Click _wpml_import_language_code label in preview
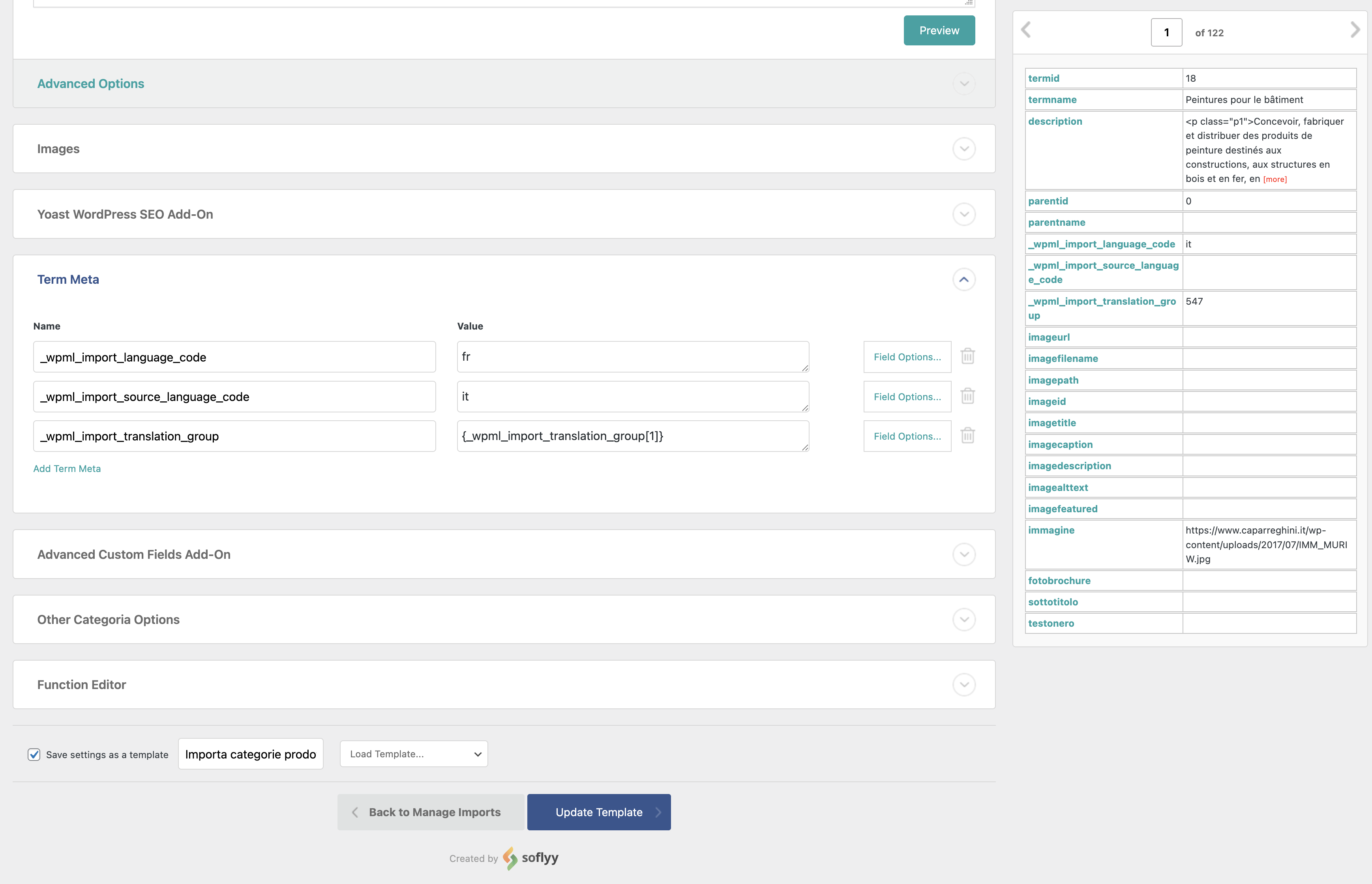The image size is (1372, 884). pyautogui.click(x=1101, y=244)
